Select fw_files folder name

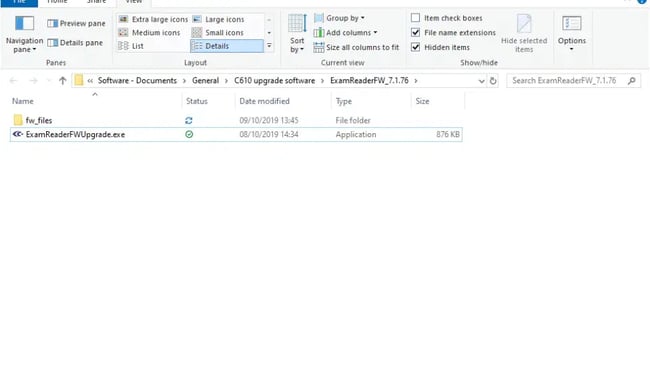pos(39,121)
